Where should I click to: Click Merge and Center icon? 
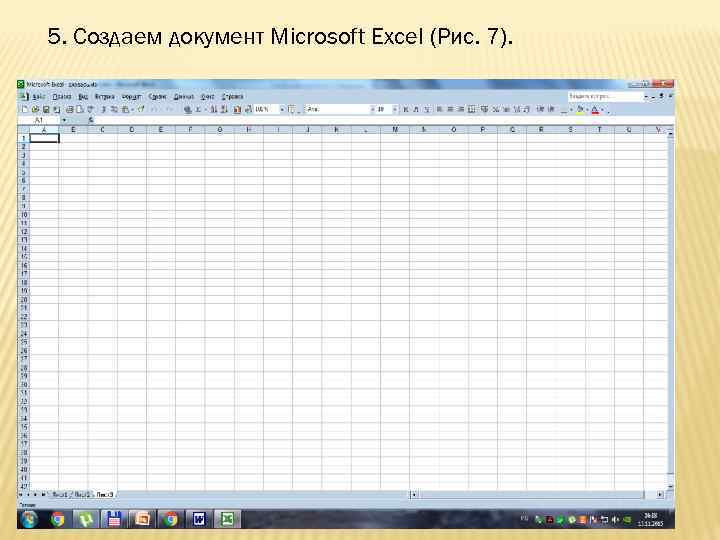(x=472, y=109)
